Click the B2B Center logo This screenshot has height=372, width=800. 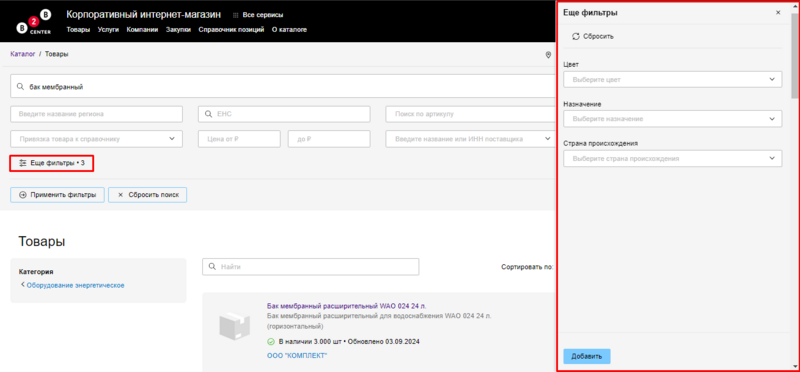pos(34,22)
